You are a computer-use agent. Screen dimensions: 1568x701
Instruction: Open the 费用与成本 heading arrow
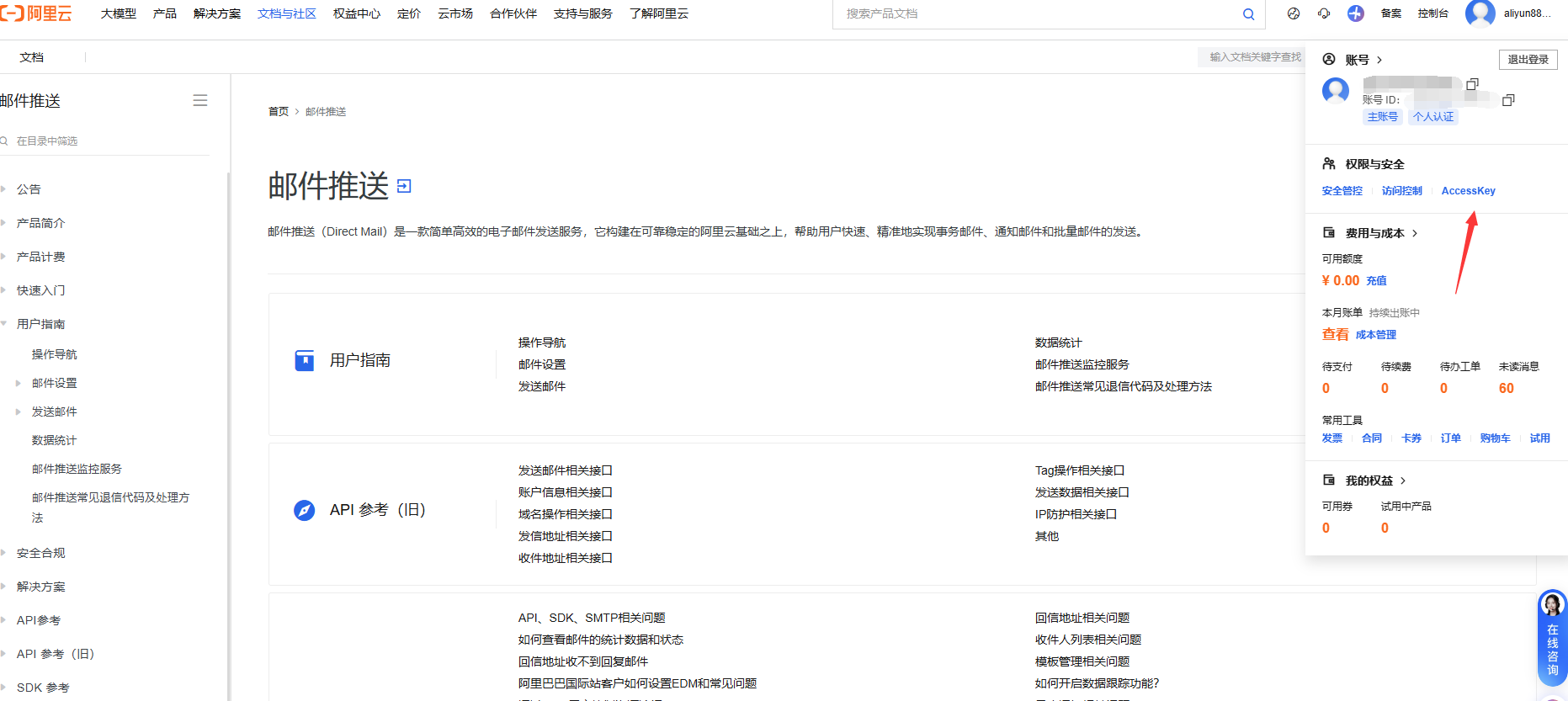point(1415,233)
